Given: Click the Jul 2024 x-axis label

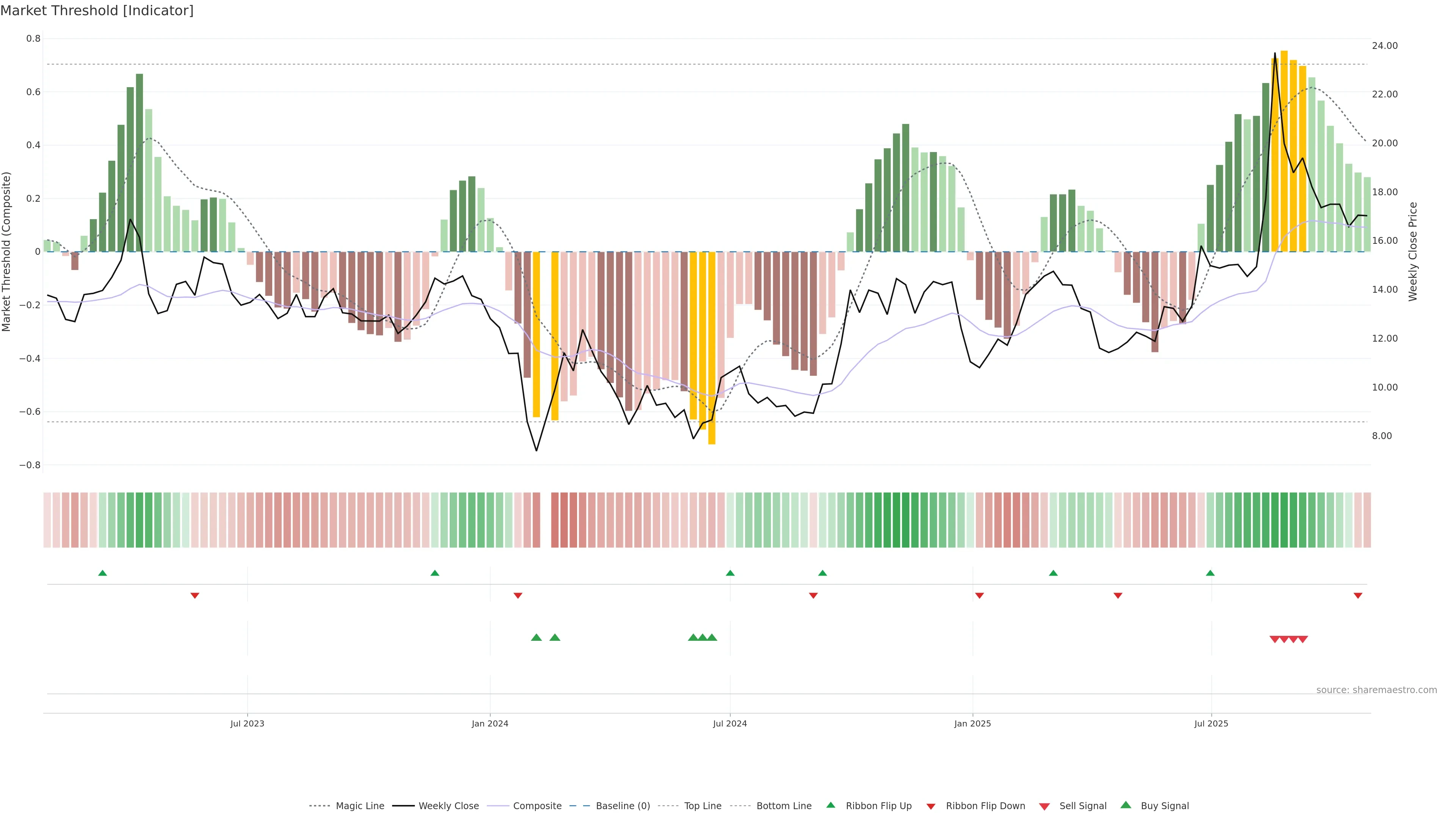Looking at the screenshot, I should [x=730, y=723].
